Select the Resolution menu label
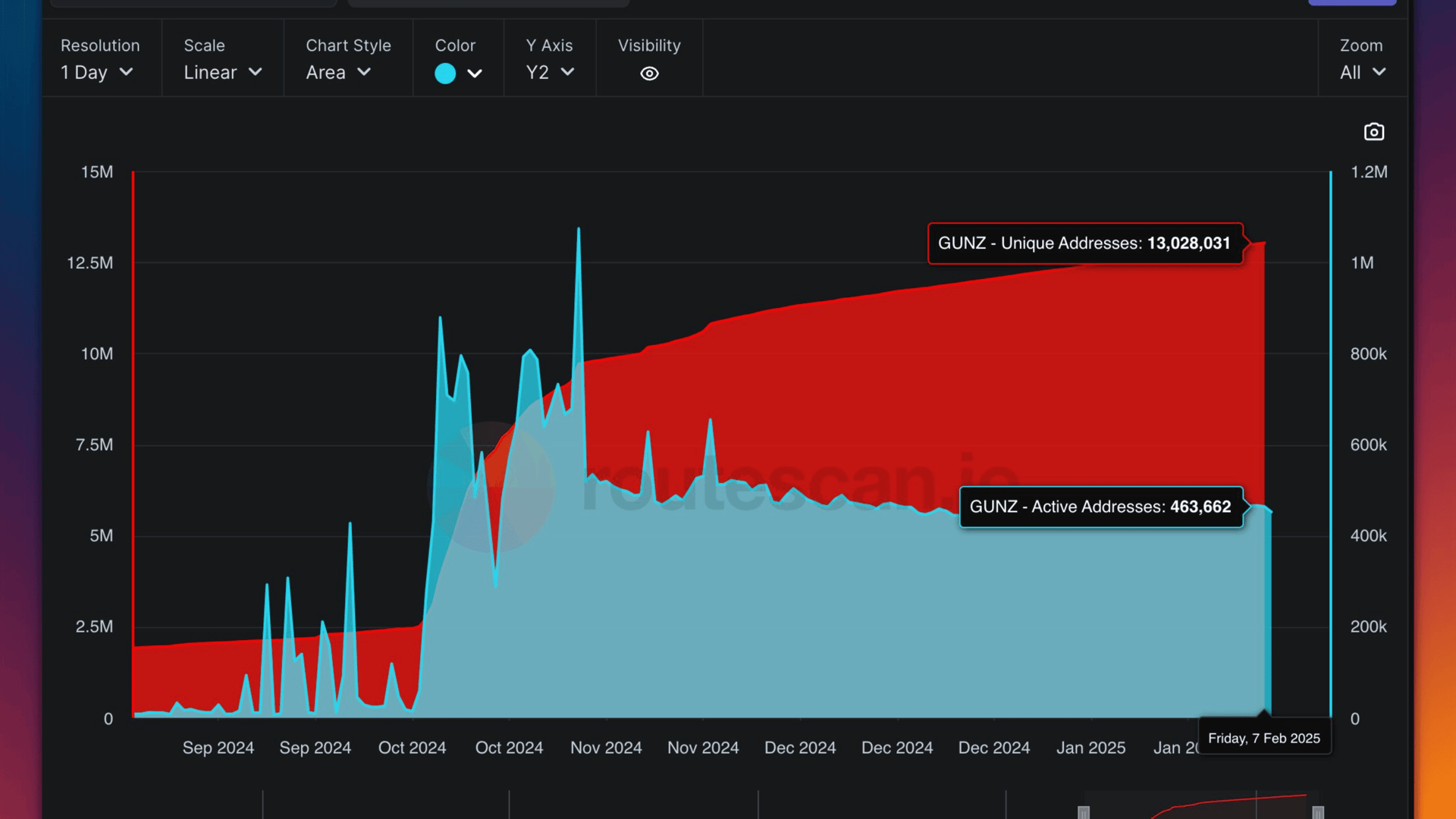Screen dimensions: 1456x819 click(x=100, y=45)
